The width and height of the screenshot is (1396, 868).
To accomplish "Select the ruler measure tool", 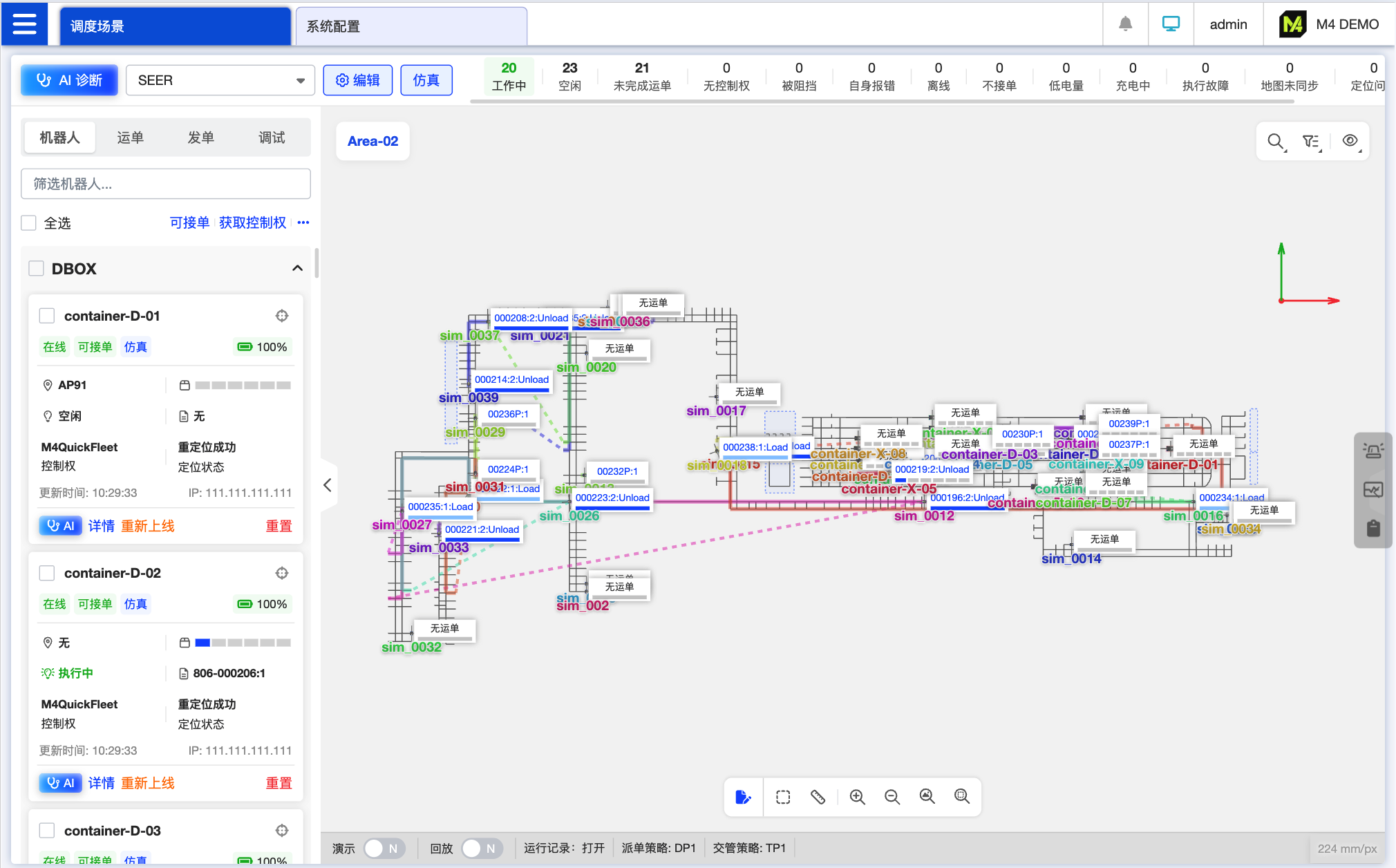I will click(818, 797).
